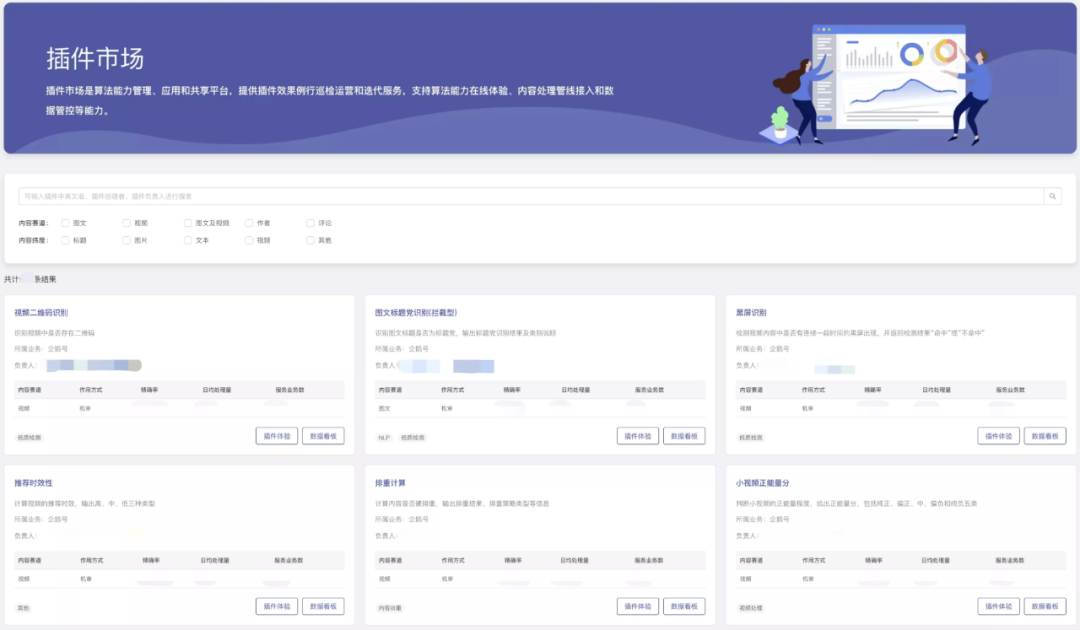Click 图文 cell in 图文标题党识别 table

pyautogui.click(x=384, y=408)
